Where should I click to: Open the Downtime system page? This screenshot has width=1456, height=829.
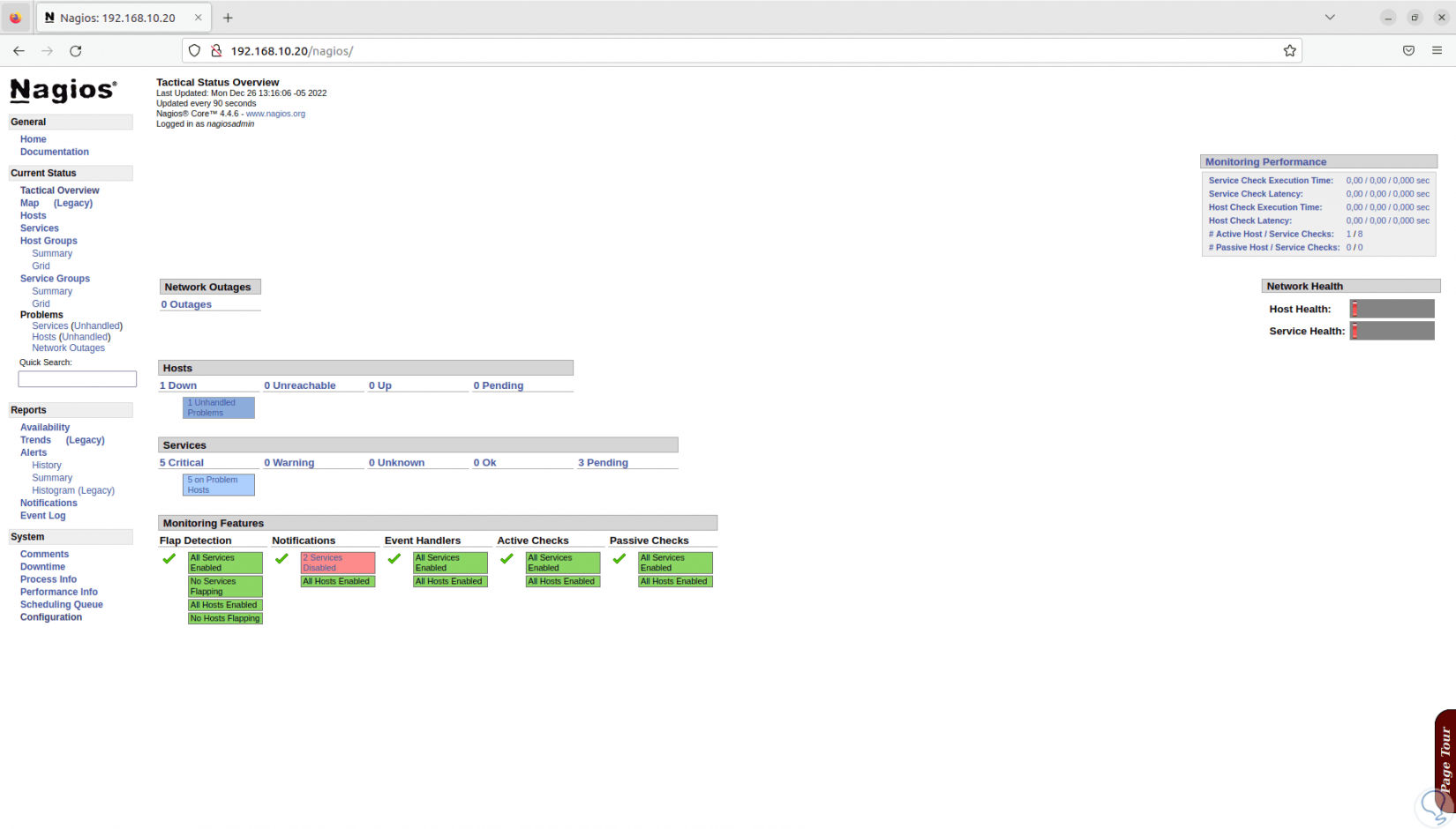42,567
